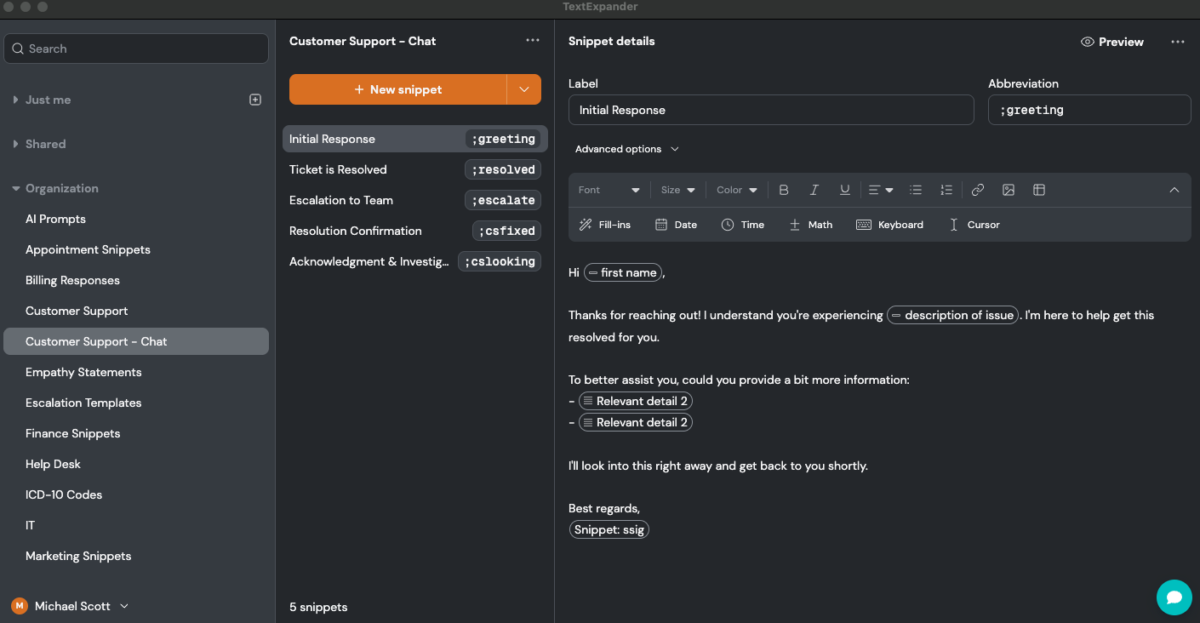Viewport: 1200px width, 623px height.
Task: Open the Customer Support - Chat group options menu
Action: pyautogui.click(x=532, y=41)
